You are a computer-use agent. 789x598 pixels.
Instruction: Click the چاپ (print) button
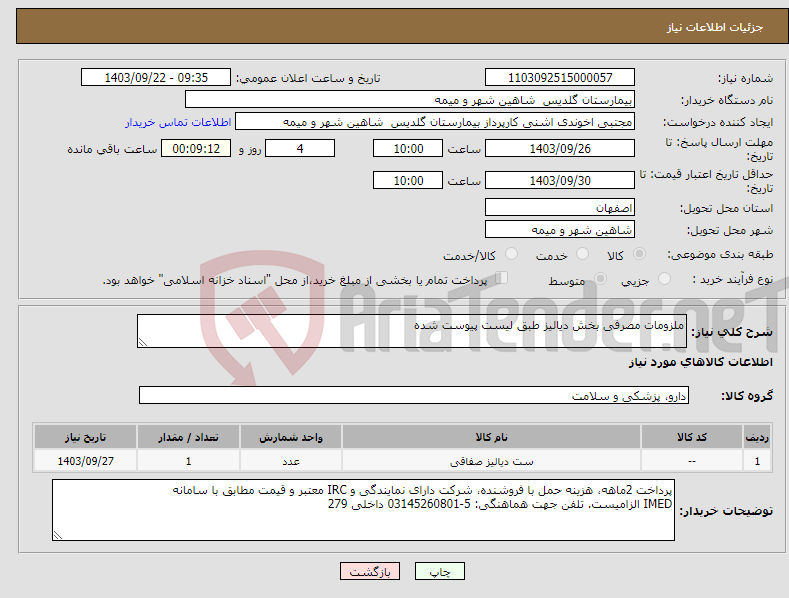pos(439,571)
